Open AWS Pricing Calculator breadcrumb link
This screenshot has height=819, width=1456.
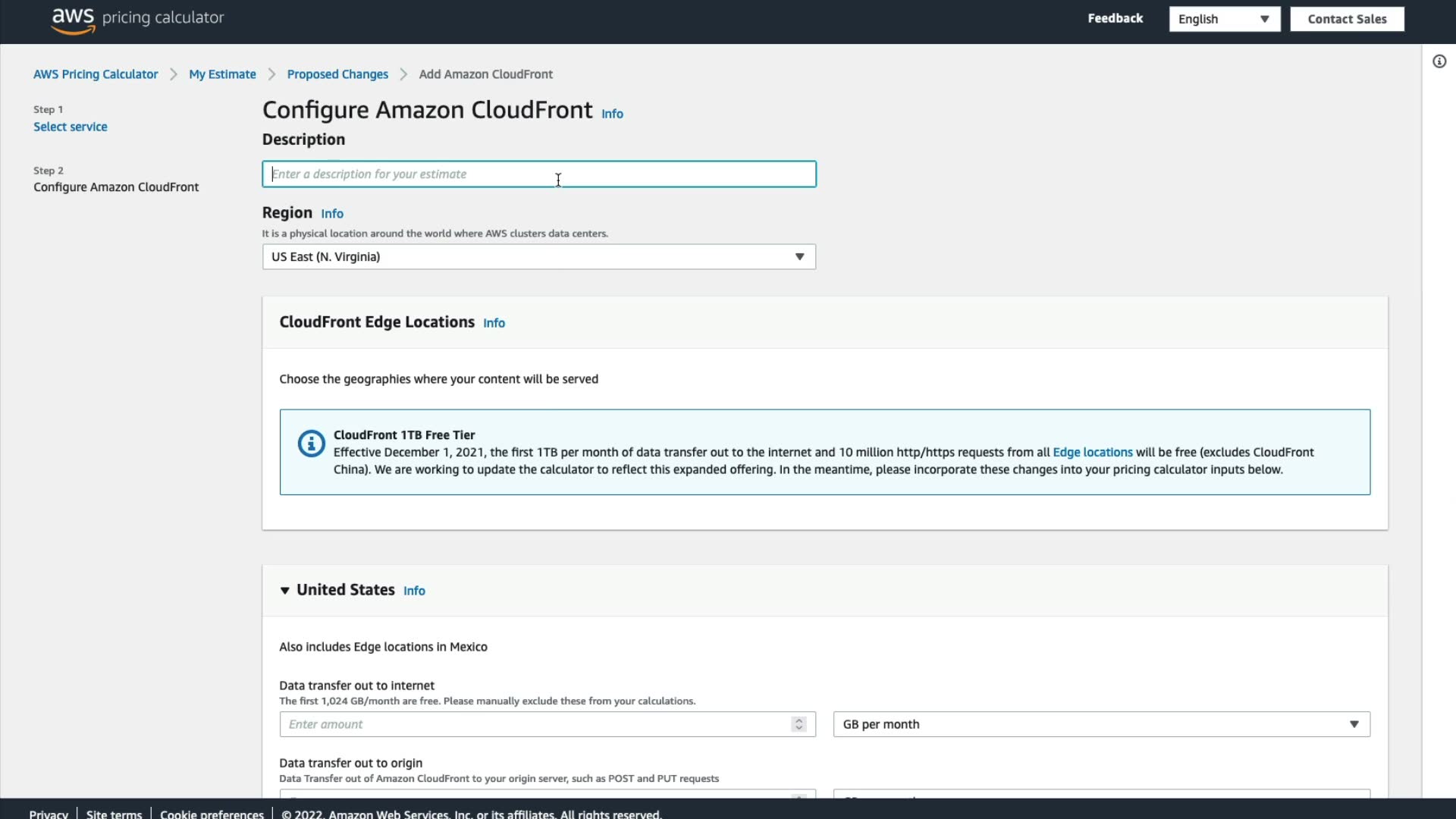click(96, 74)
